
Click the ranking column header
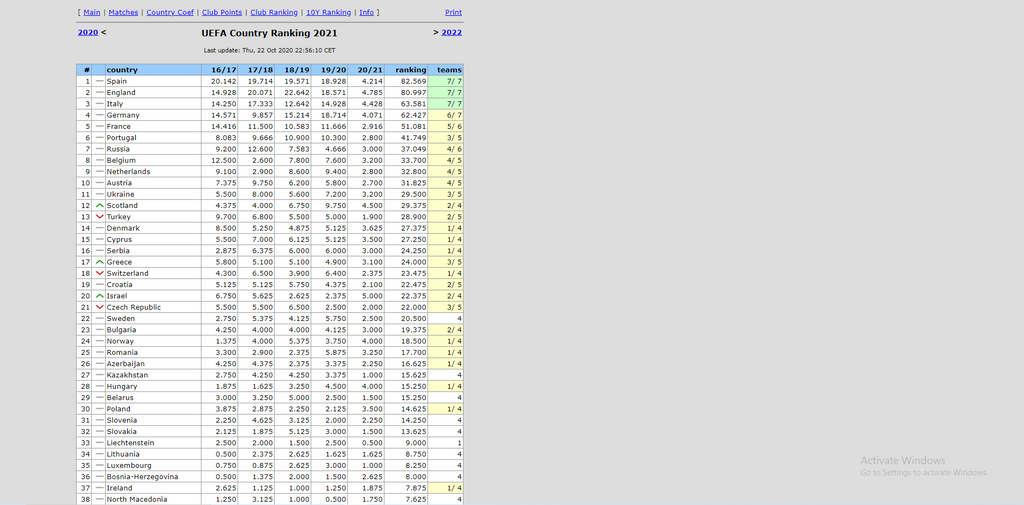[x=406, y=70]
